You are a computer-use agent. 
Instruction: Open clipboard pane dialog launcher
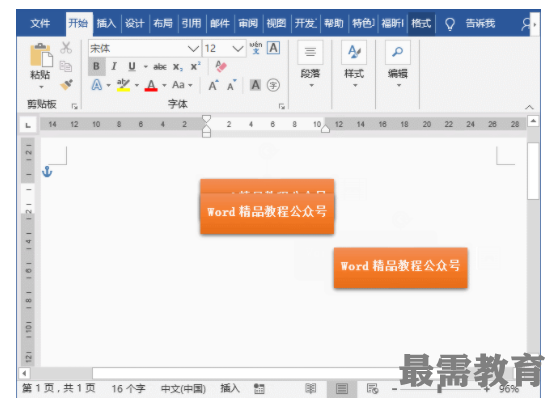pos(74,106)
